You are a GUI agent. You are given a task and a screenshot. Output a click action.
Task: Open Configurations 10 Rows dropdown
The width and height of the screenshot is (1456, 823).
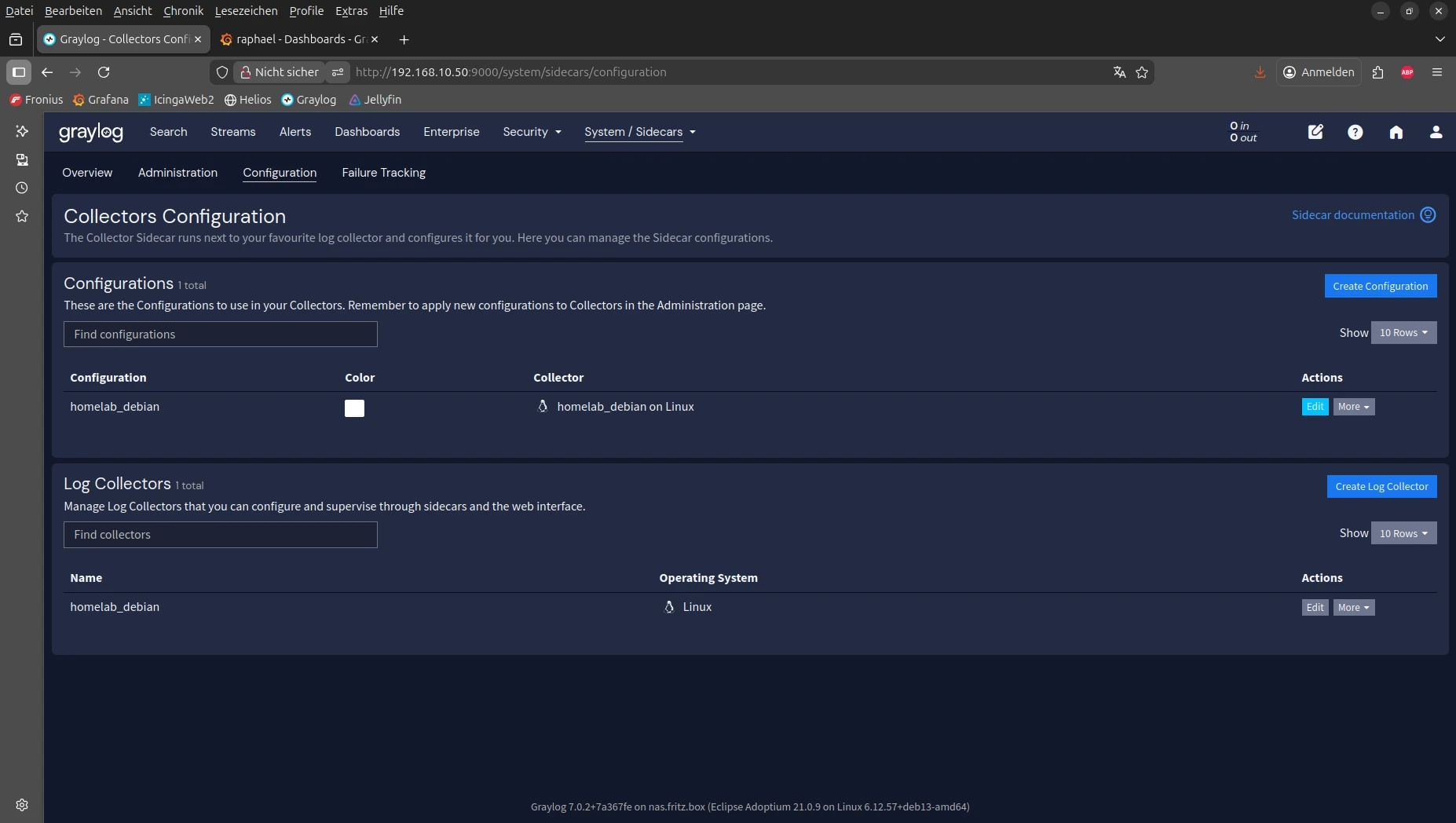(1403, 333)
